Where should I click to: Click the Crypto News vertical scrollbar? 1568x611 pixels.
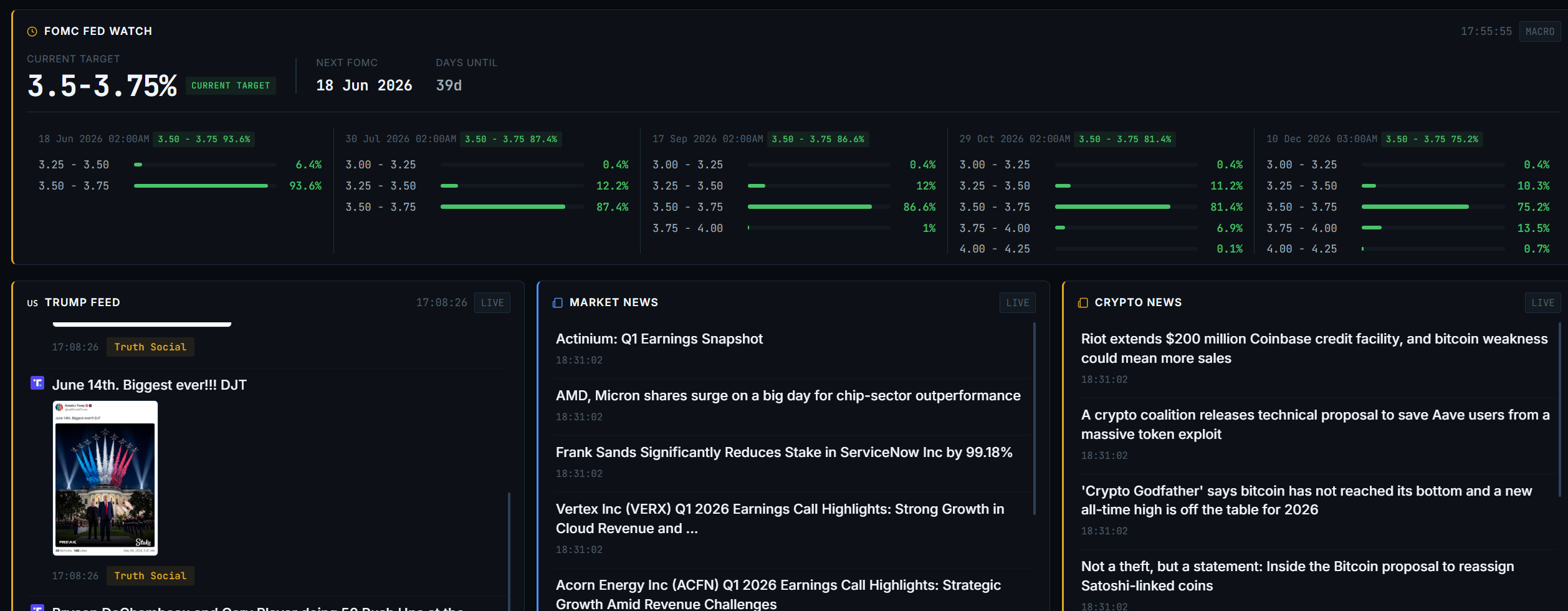click(1560, 409)
